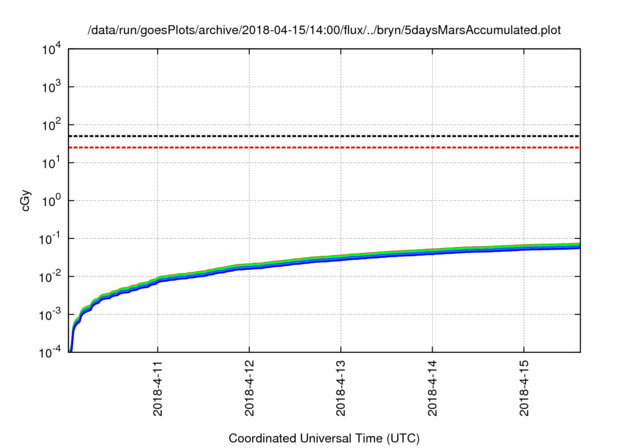Image resolution: width=640 pixels, height=448 pixels.
Task: Click the 10^-3 y-axis tick label
Action: [x=49, y=315]
